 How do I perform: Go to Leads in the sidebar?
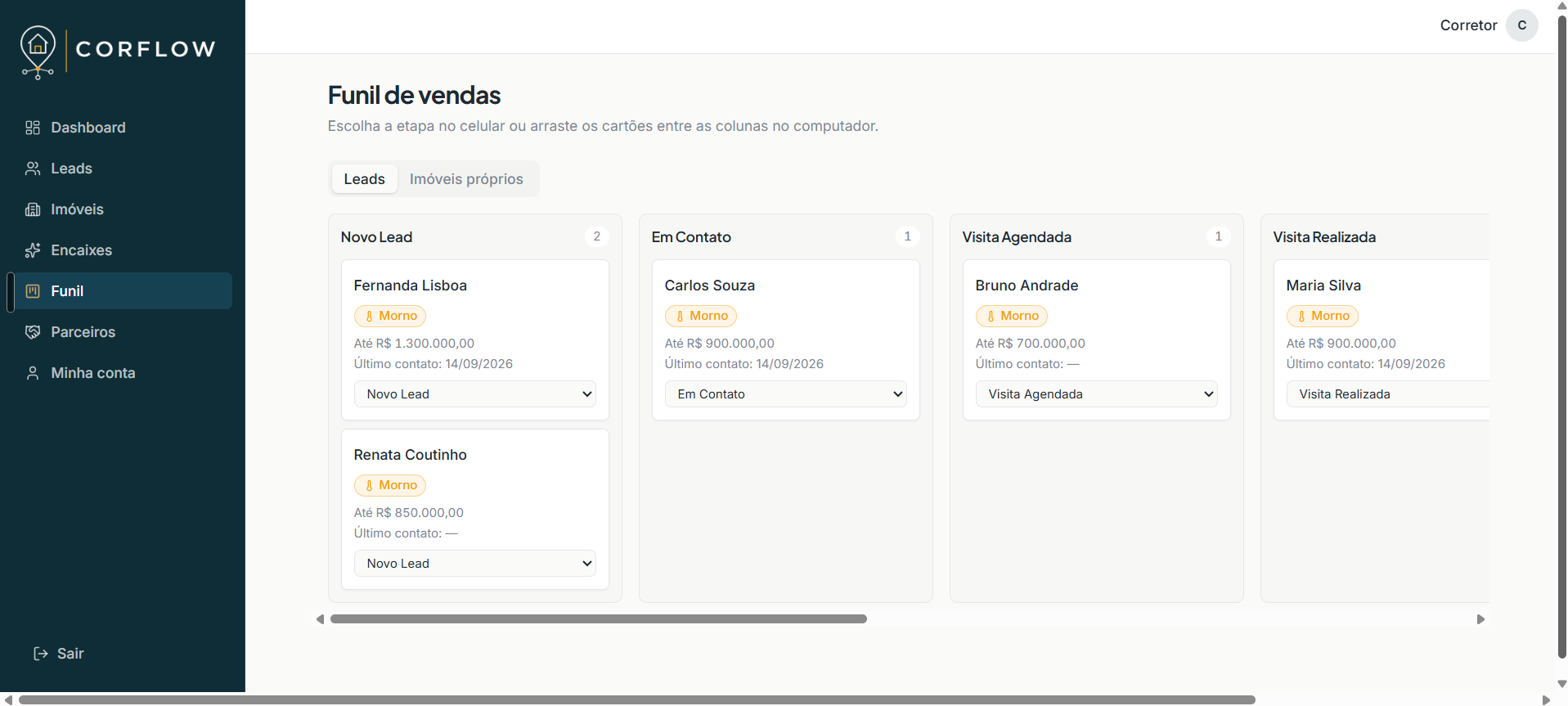coord(123,169)
